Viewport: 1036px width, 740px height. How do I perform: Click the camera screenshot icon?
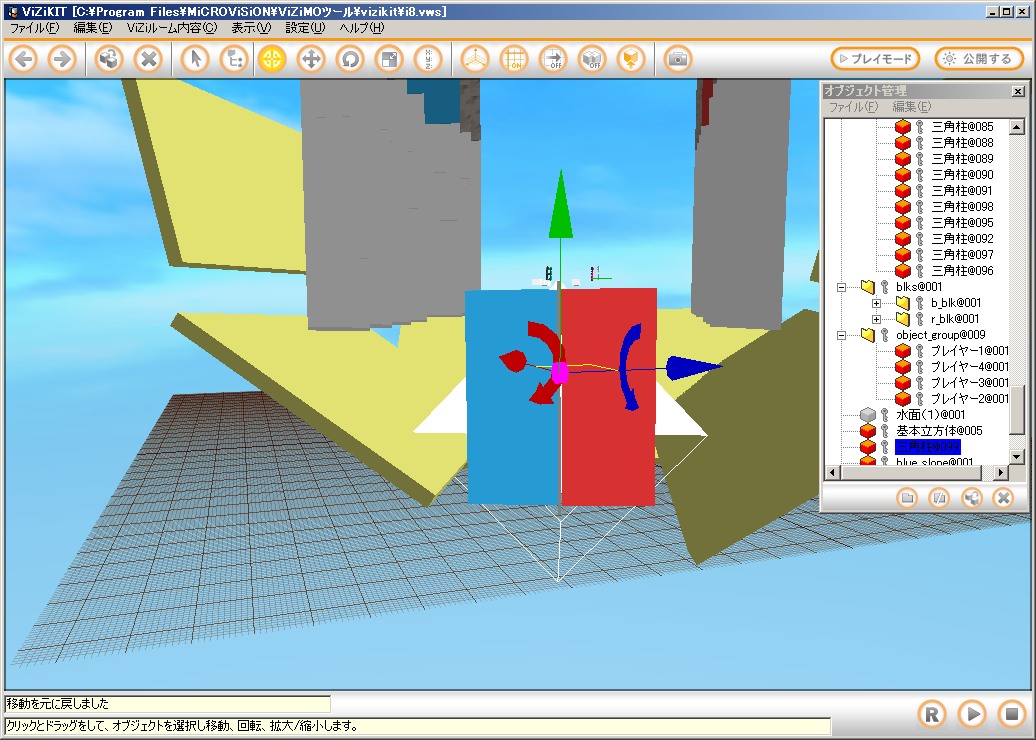point(678,59)
